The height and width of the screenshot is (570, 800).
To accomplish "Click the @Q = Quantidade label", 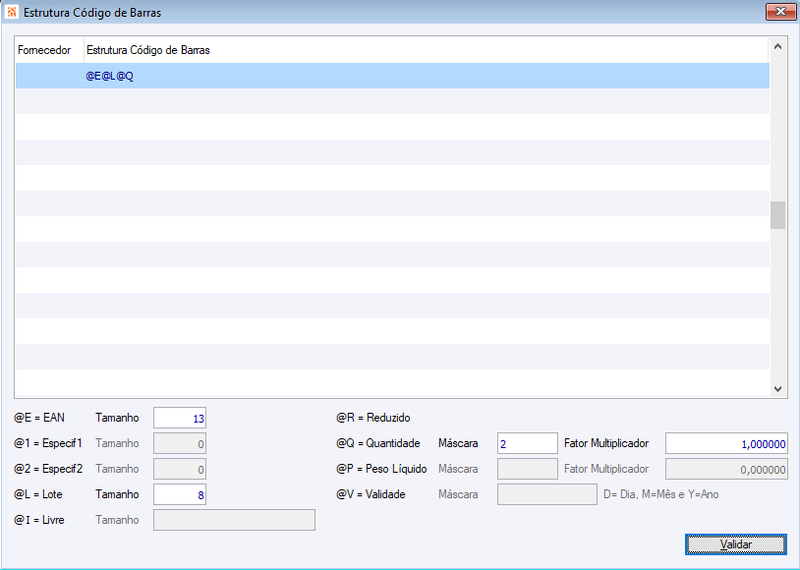I will (378, 443).
